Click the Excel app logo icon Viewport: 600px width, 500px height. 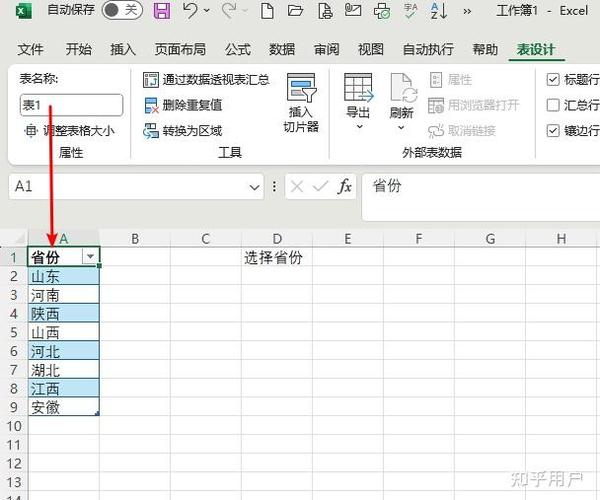point(24,11)
